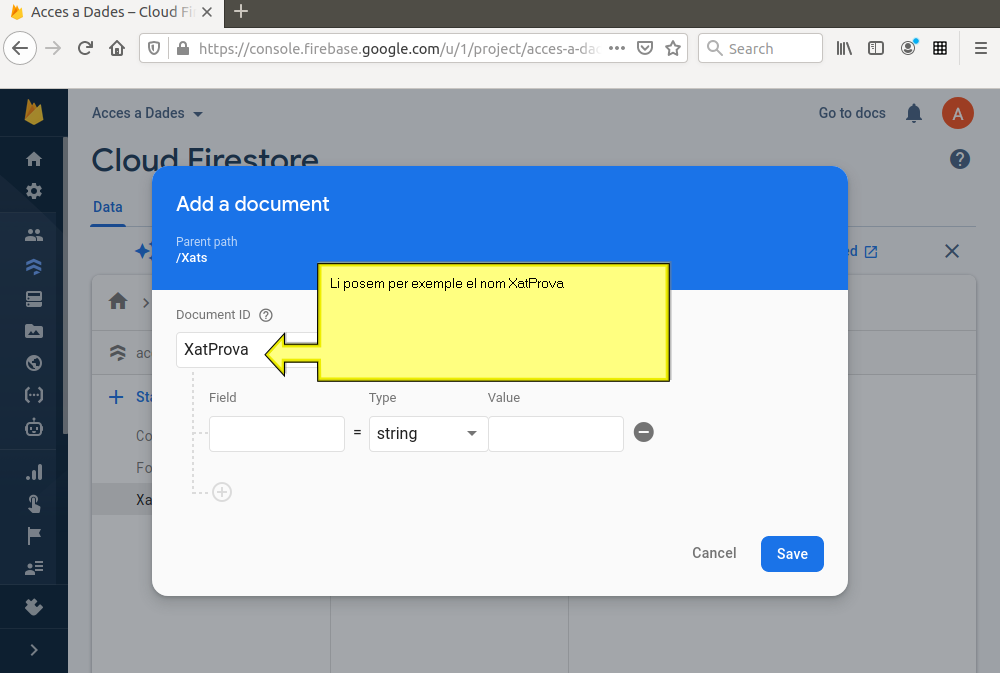Screen dimensions: 1000x673
Task: Toggle browser sidebar view icon
Action: pyautogui.click(x=876, y=48)
